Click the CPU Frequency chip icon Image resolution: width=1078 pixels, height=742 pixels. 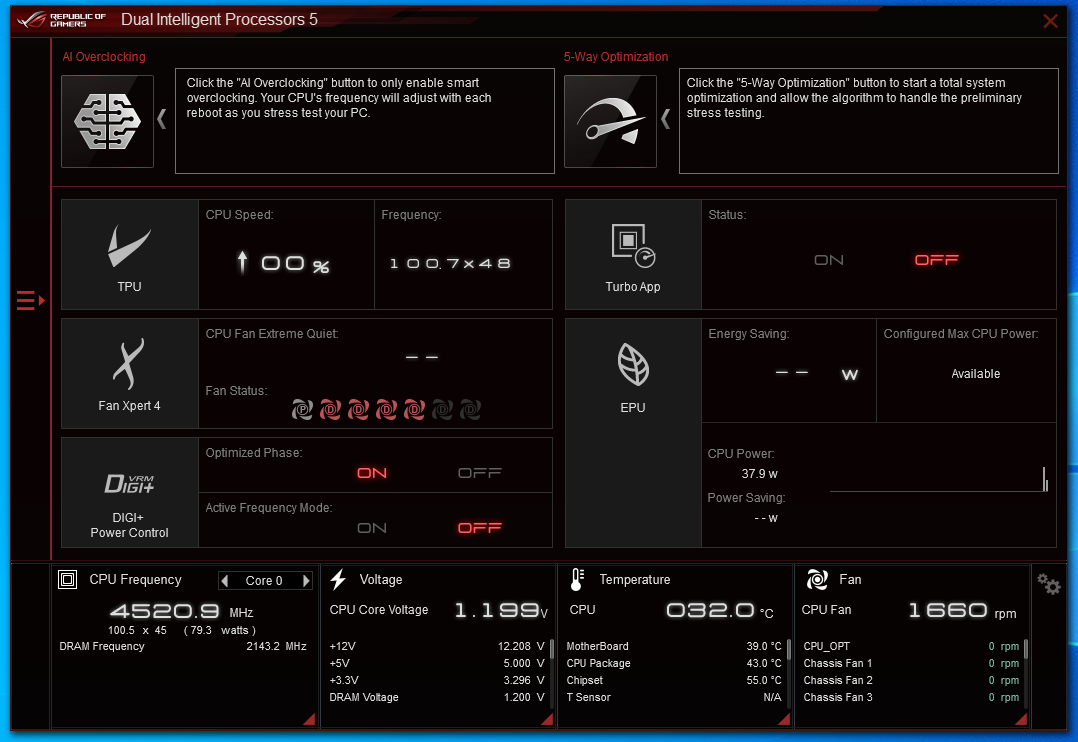coord(67,580)
